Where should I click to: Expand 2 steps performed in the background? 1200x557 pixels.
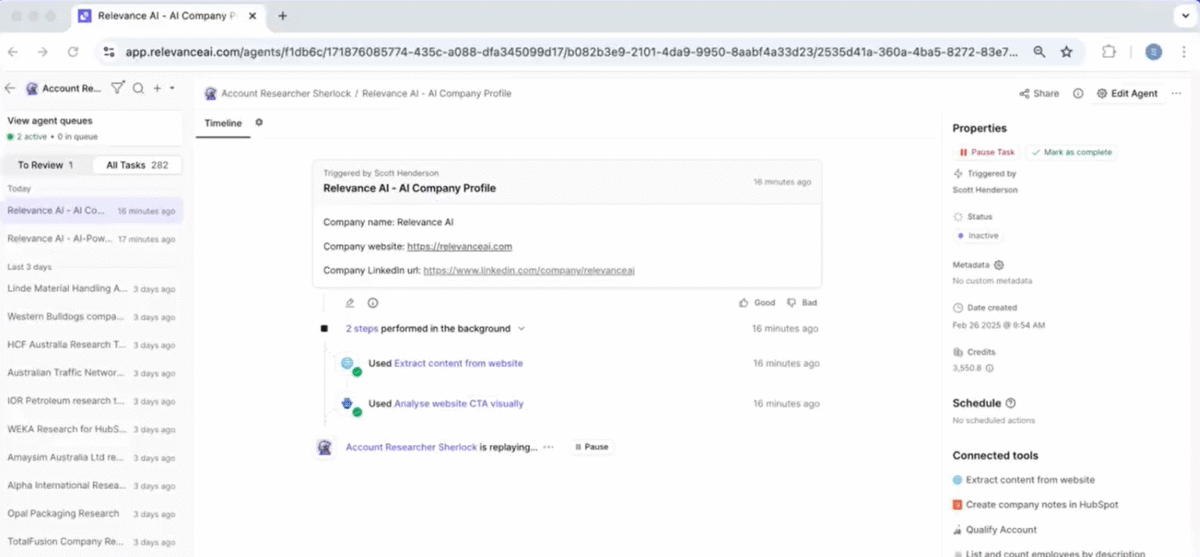521,328
